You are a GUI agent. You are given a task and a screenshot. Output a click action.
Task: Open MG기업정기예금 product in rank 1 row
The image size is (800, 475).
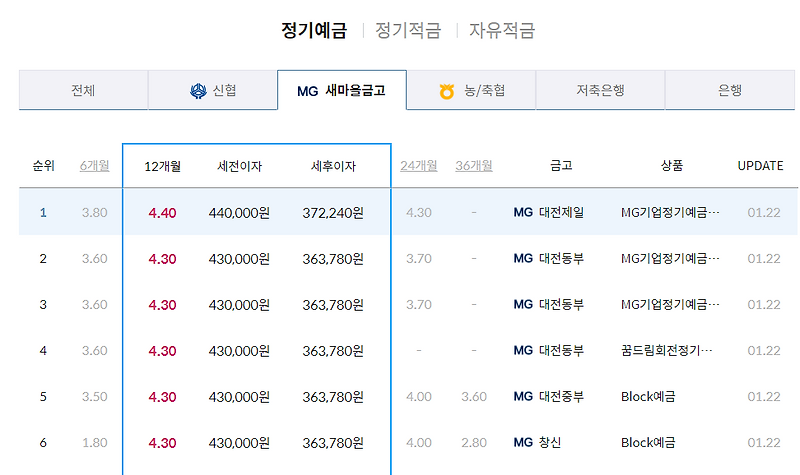pos(670,212)
